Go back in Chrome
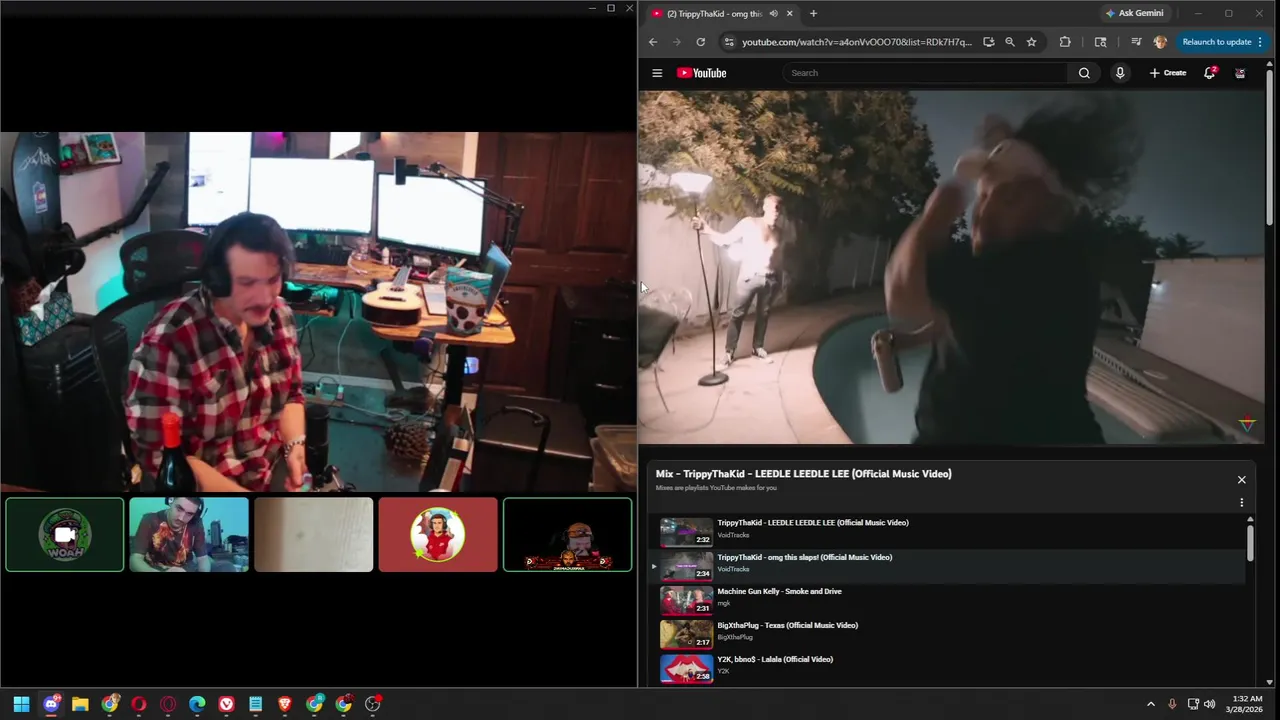This screenshot has height=720, width=1280. coord(653,42)
